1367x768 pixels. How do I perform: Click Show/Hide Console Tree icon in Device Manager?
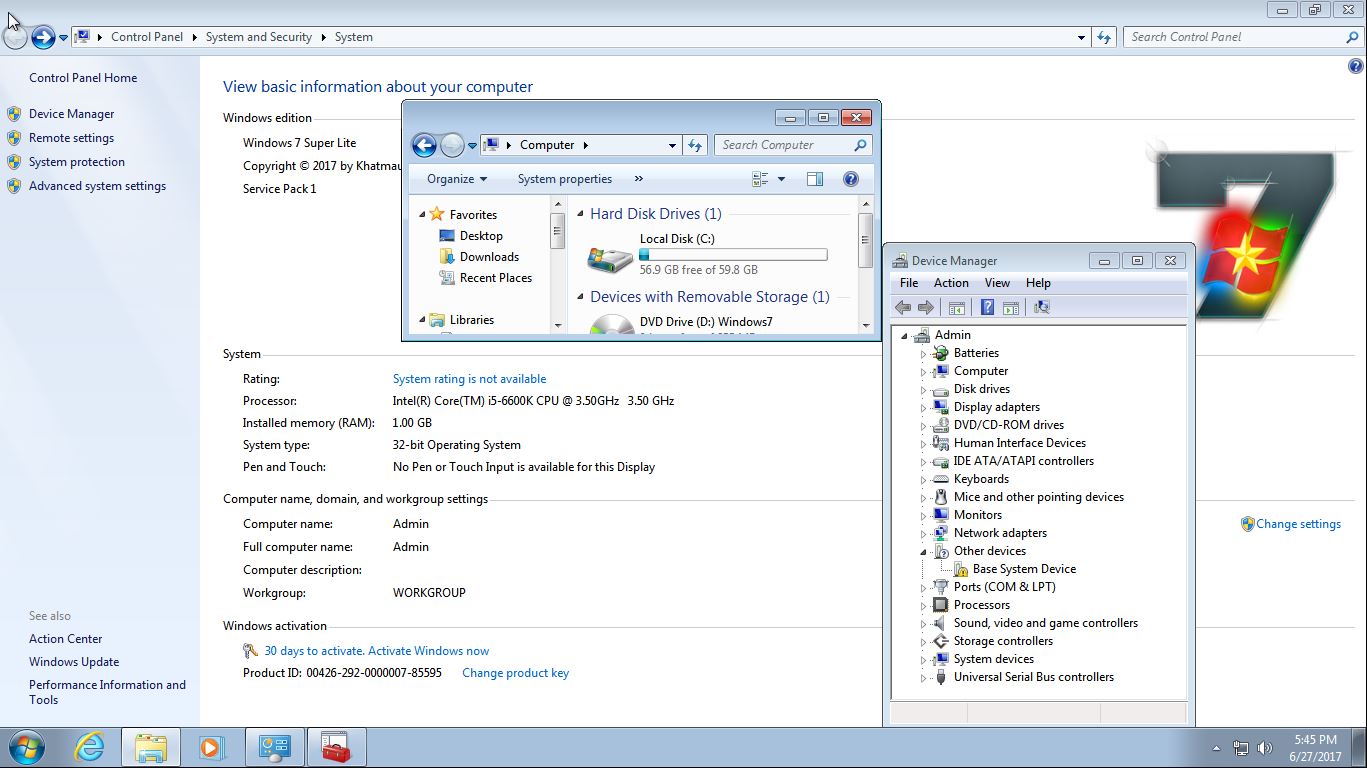click(x=957, y=308)
